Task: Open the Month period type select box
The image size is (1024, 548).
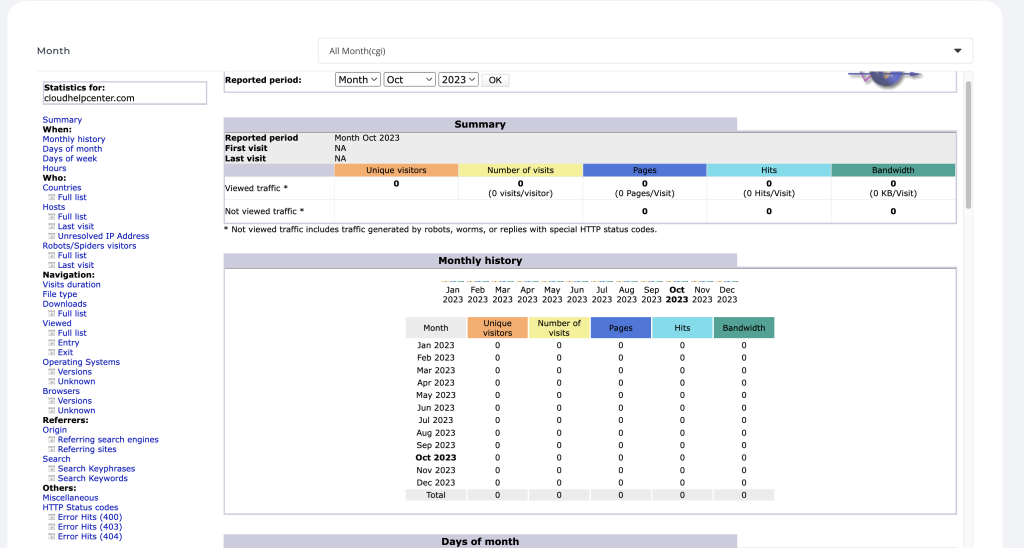Action: tap(357, 80)
